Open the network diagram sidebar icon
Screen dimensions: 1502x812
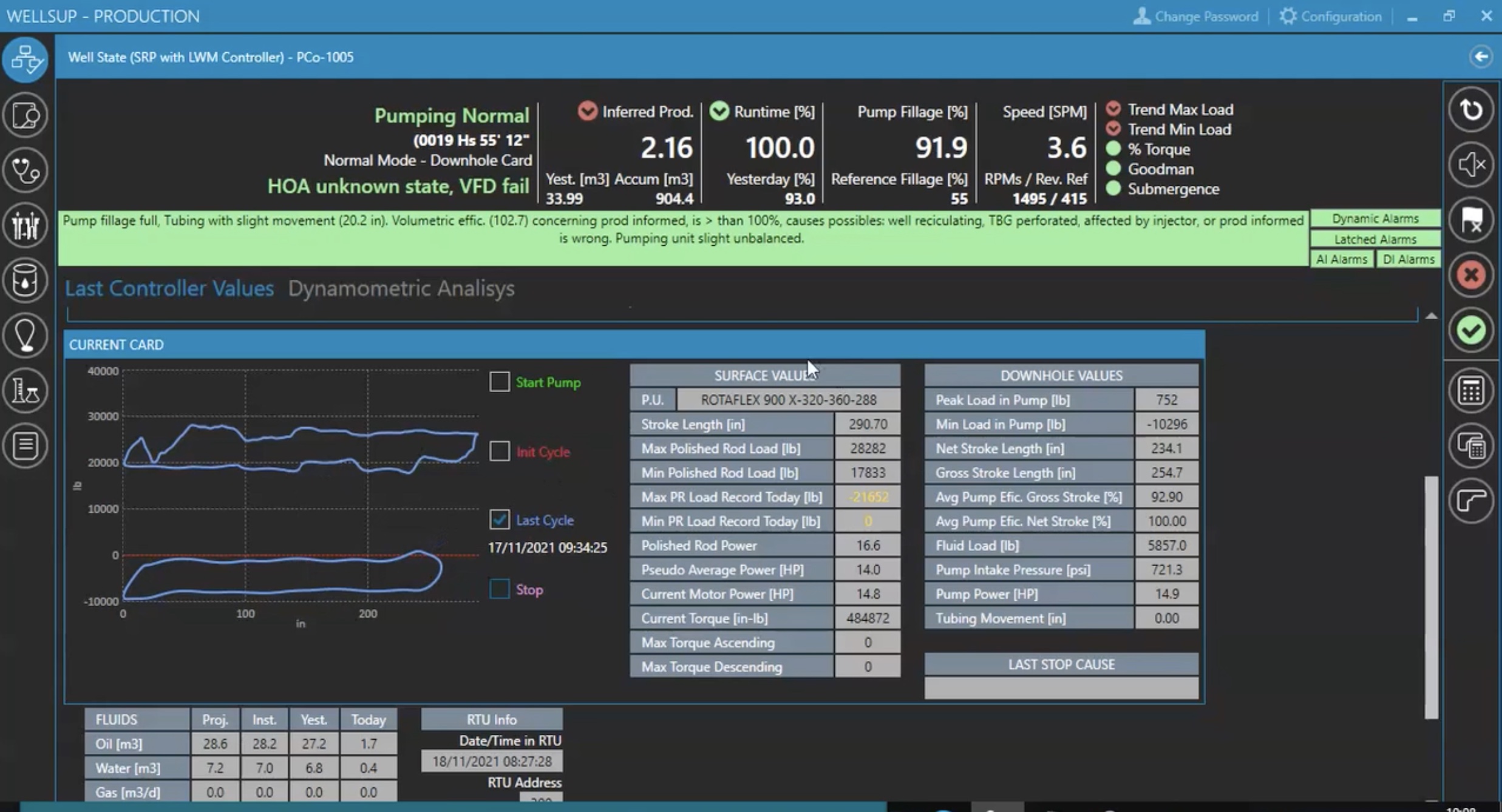25,59
